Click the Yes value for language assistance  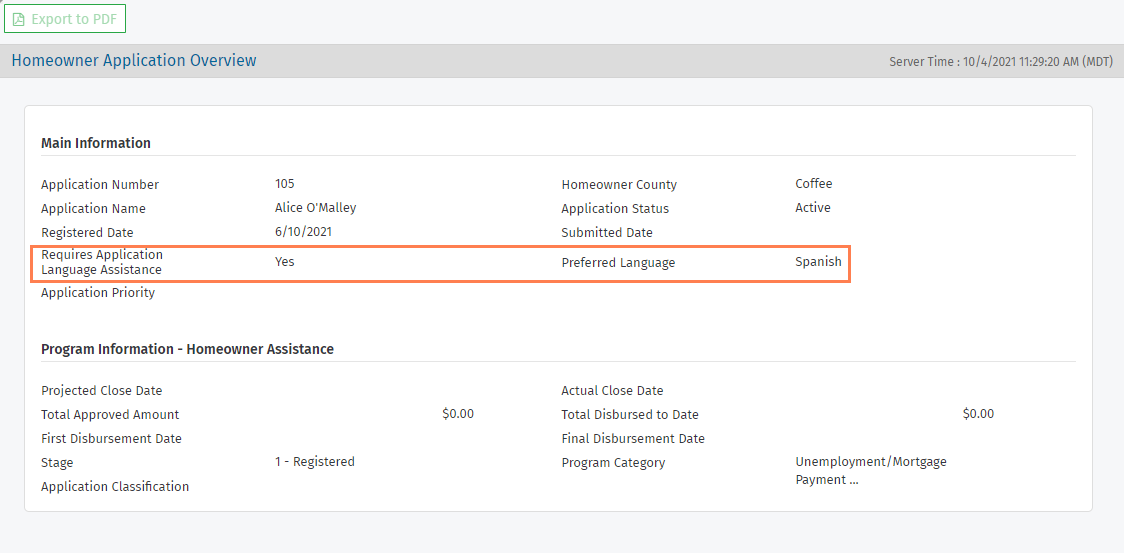click(x=285, y=262)
